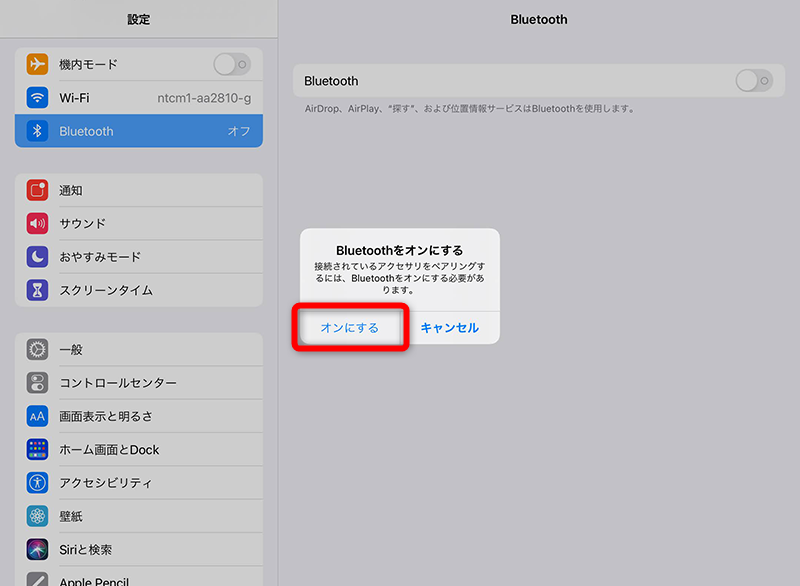This screenshot has width=800, height=586.
Task: Open 一般 settings
Action: pyautogui.click(x=139, y=349)
